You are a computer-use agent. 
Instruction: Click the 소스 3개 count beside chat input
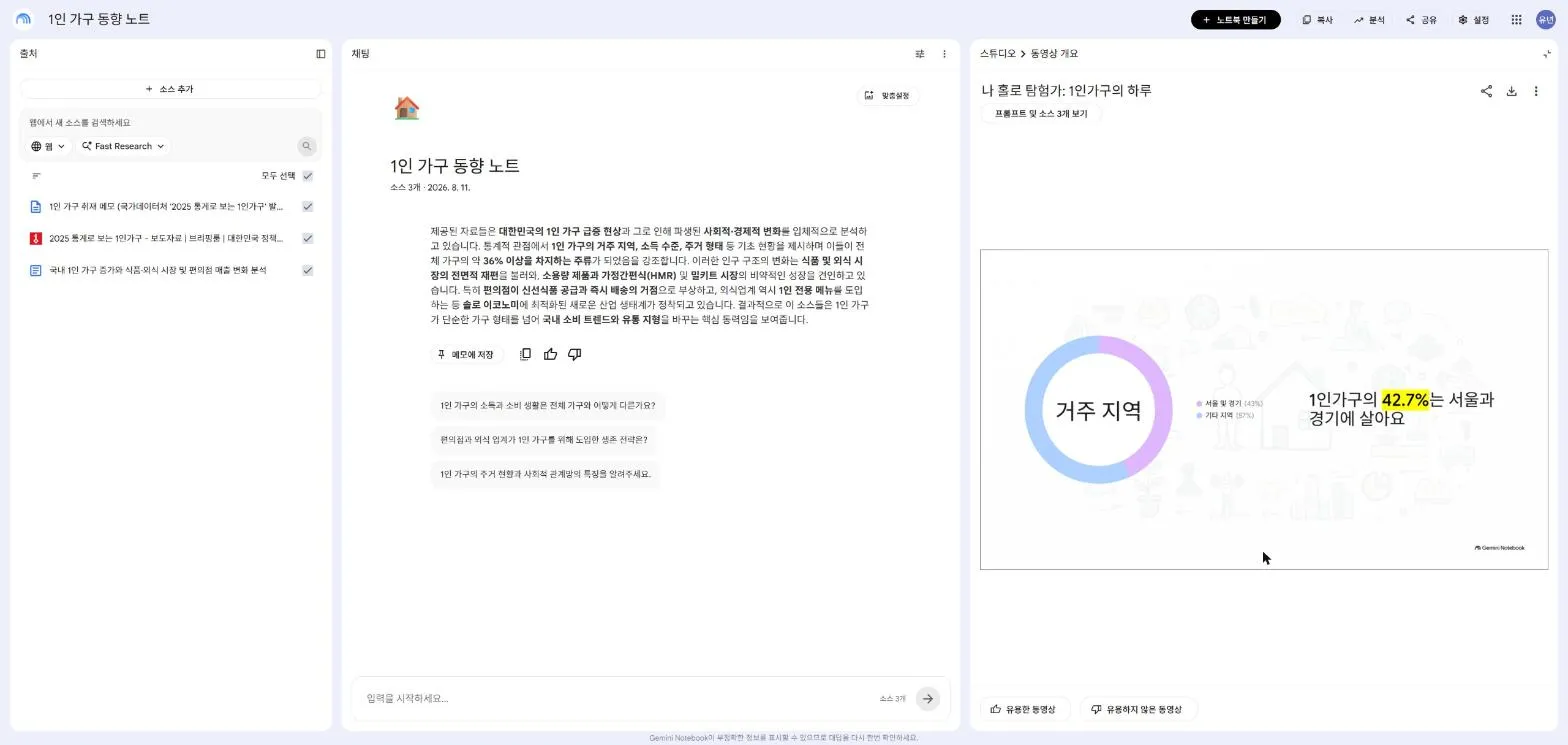click(893, 699)
